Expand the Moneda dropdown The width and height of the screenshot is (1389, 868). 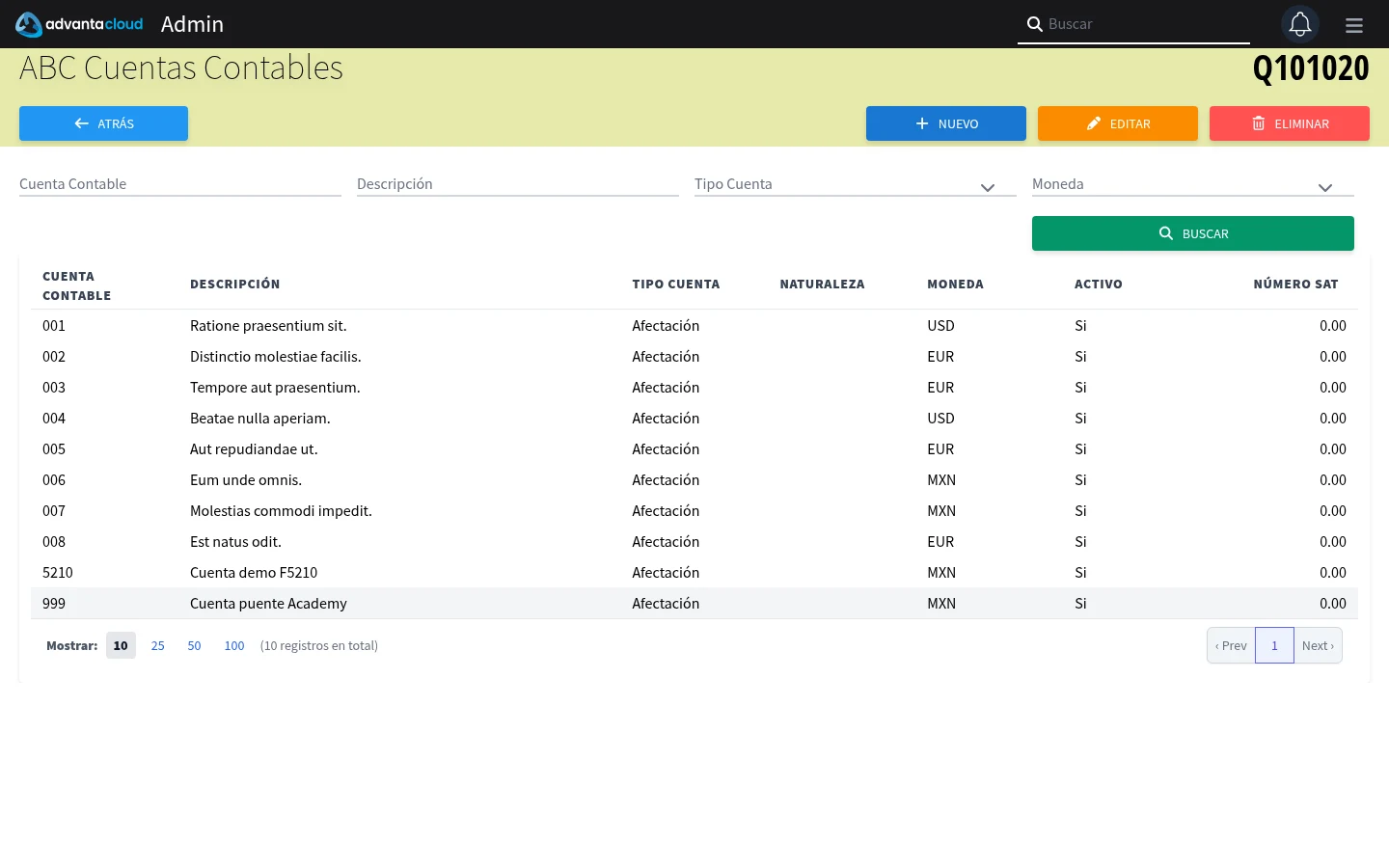(1193, 184)
